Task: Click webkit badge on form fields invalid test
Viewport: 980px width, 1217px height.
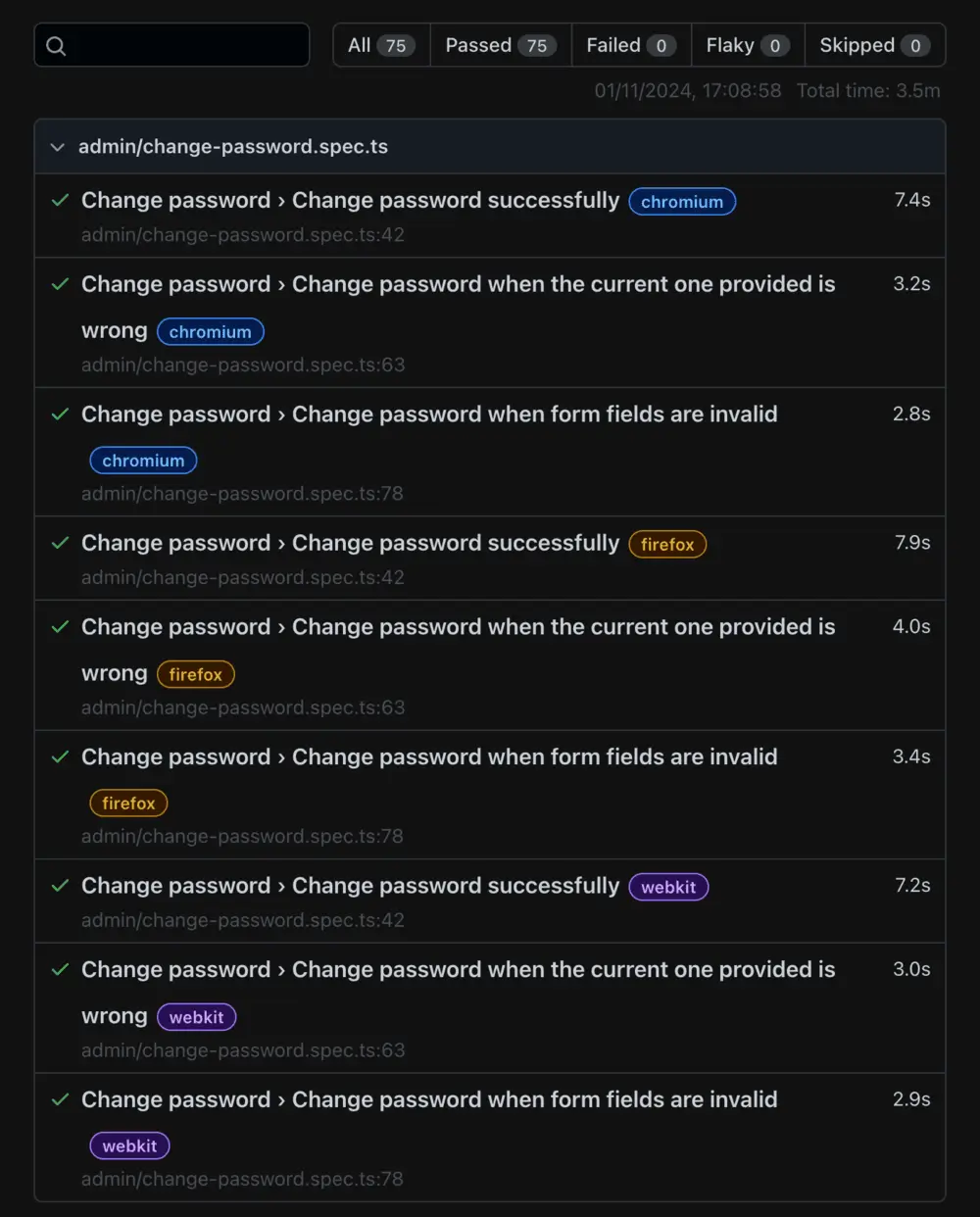Action: coord(129,1146)
